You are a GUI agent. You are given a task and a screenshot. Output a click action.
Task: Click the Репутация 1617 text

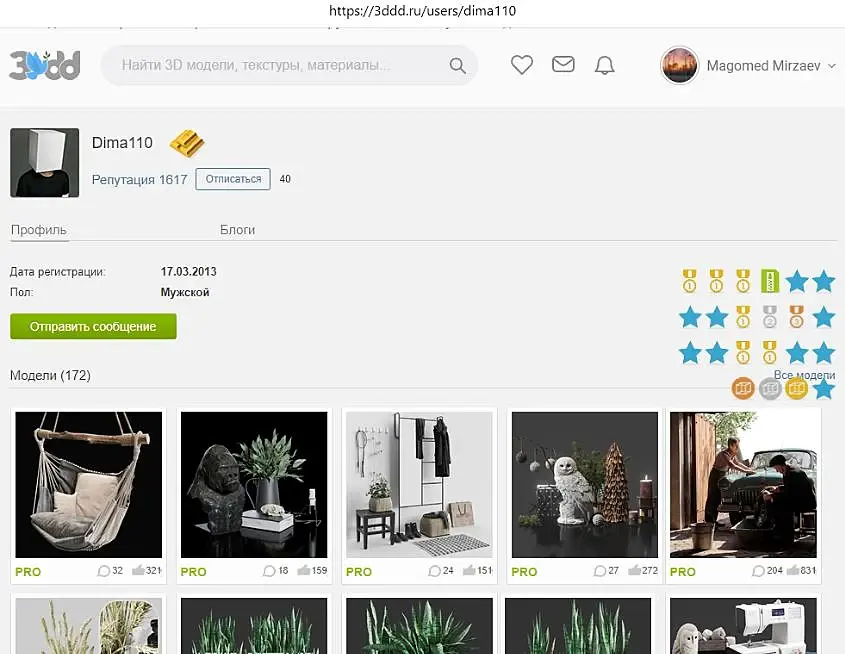(140, 179)
